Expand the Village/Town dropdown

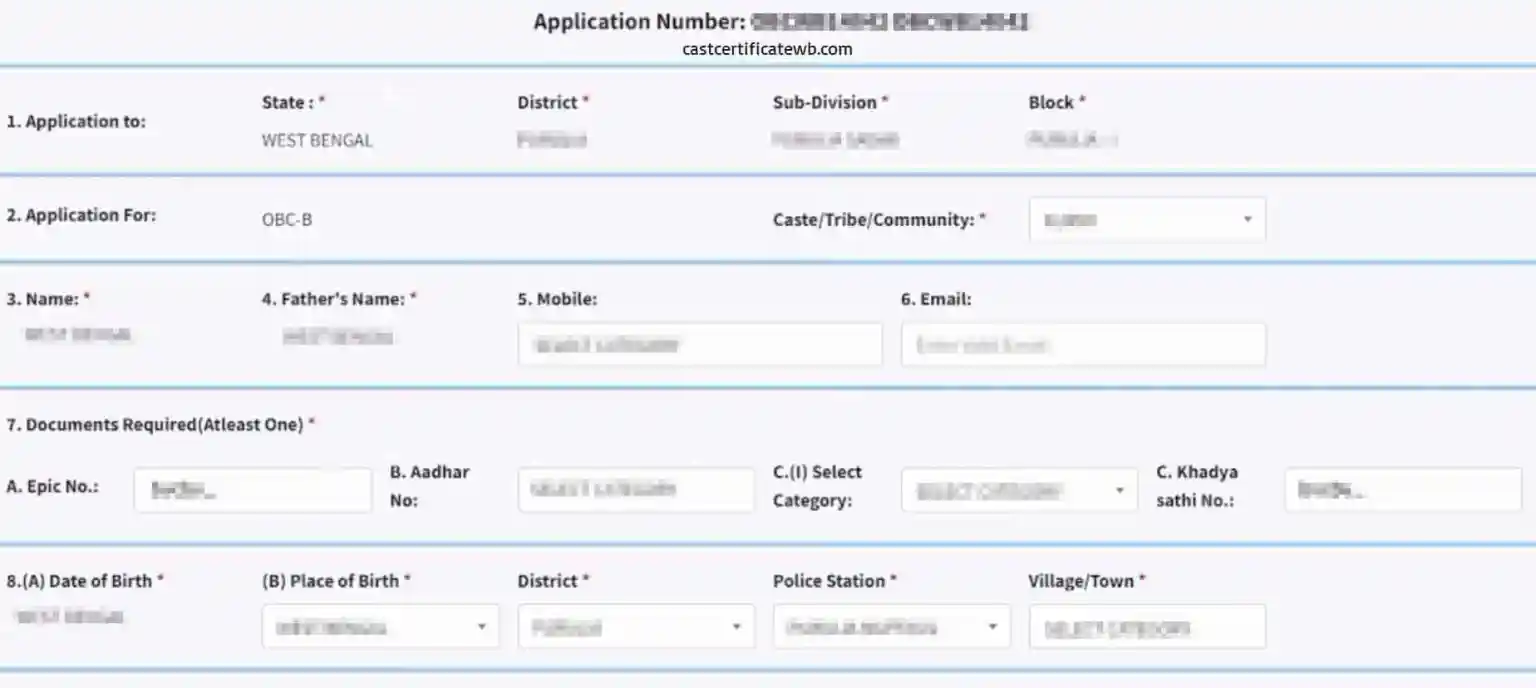[x=1147, y=626]
